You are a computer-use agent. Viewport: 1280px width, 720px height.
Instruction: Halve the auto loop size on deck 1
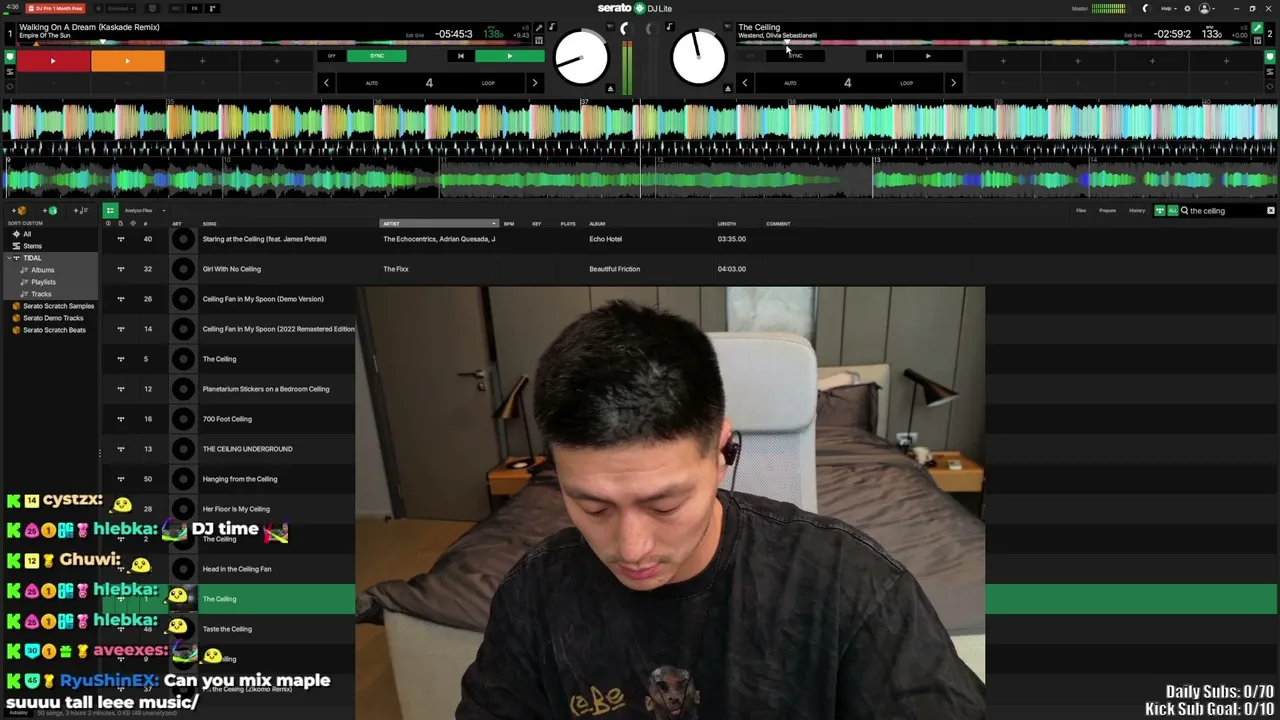point(326,83)
